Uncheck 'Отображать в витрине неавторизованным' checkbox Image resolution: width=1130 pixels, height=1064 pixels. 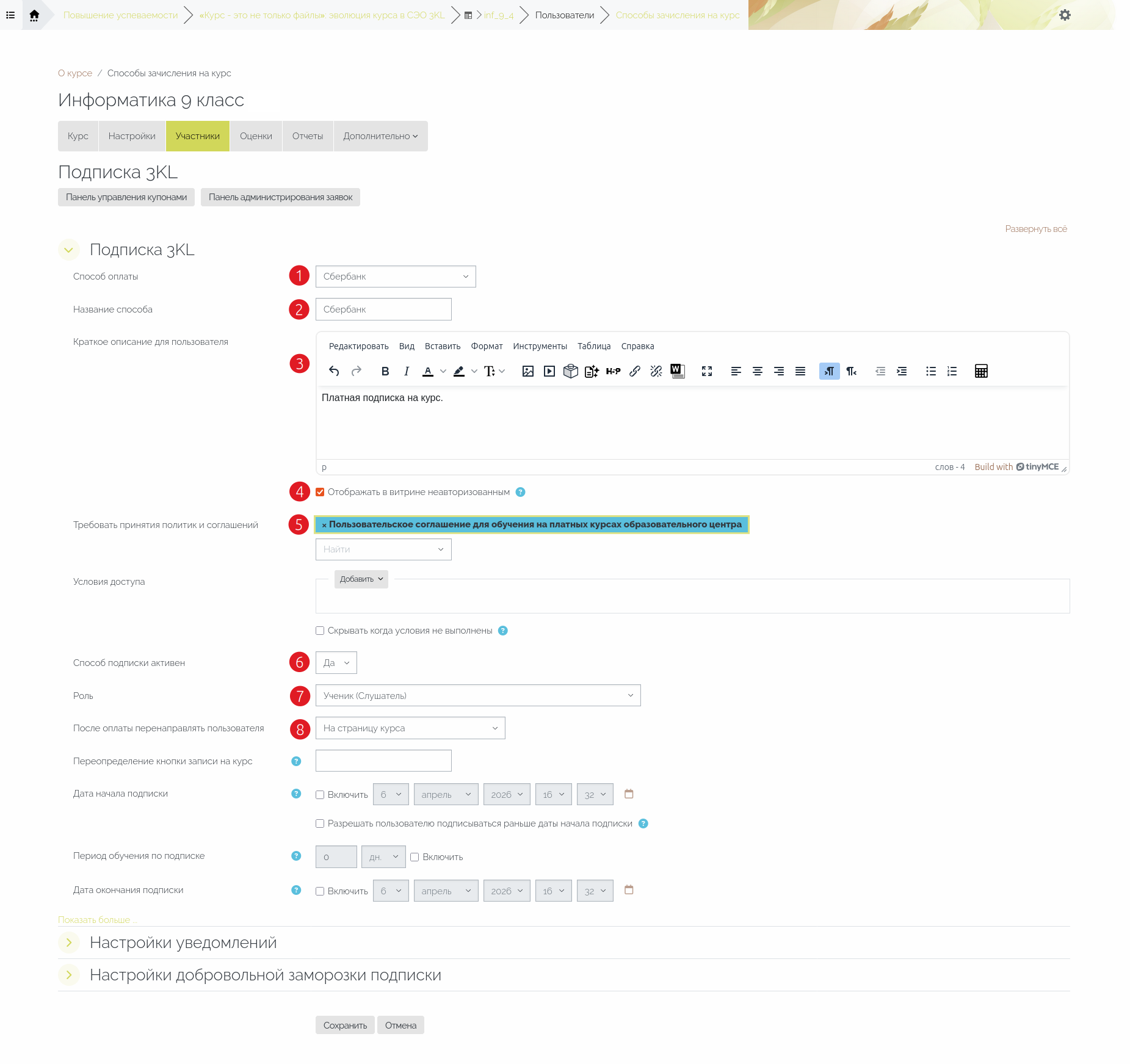tap(320, 492)
